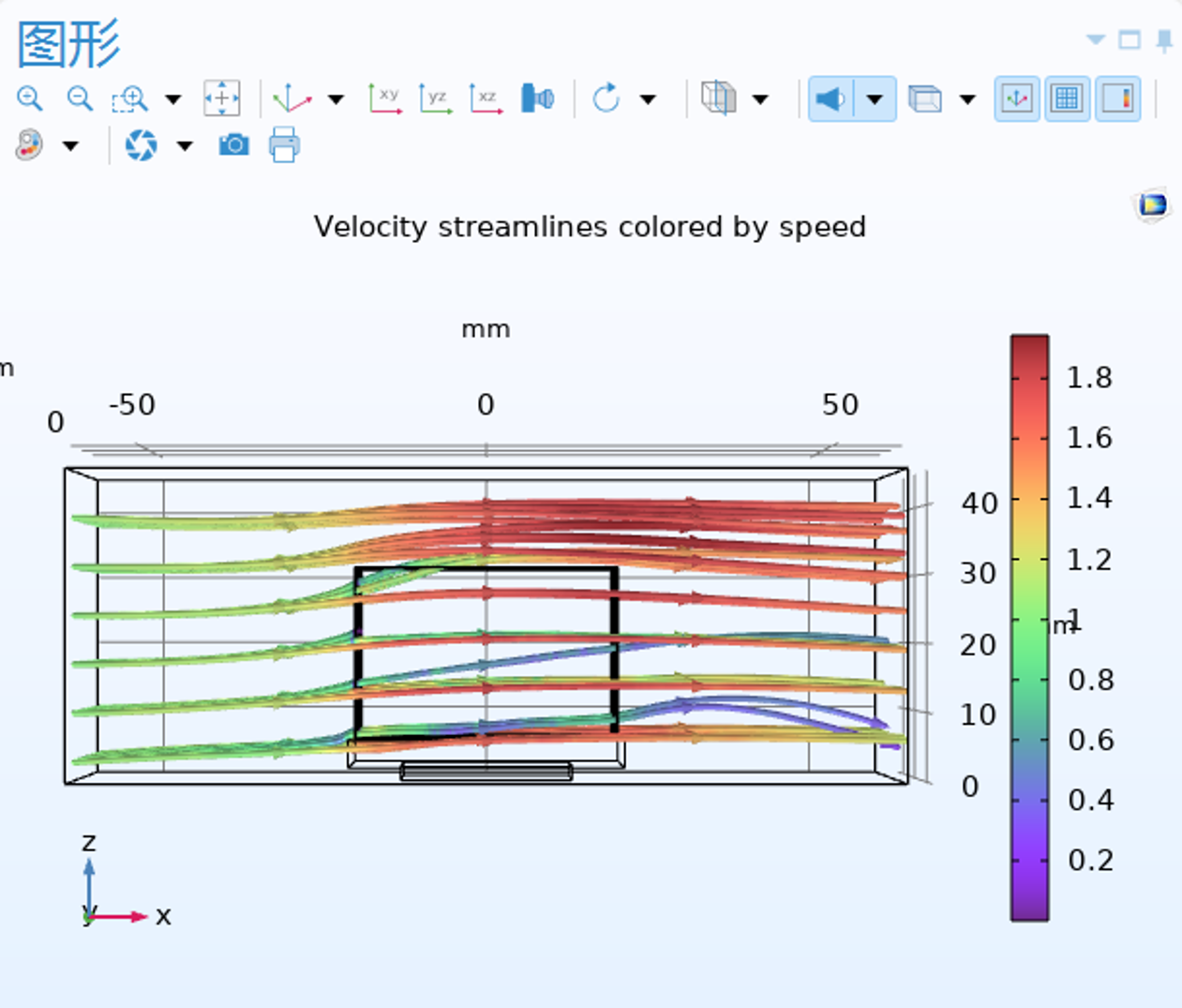Click the transparency box icon
The height and width of the screenshot is (1008, 1182).
(x=925, y=98)
